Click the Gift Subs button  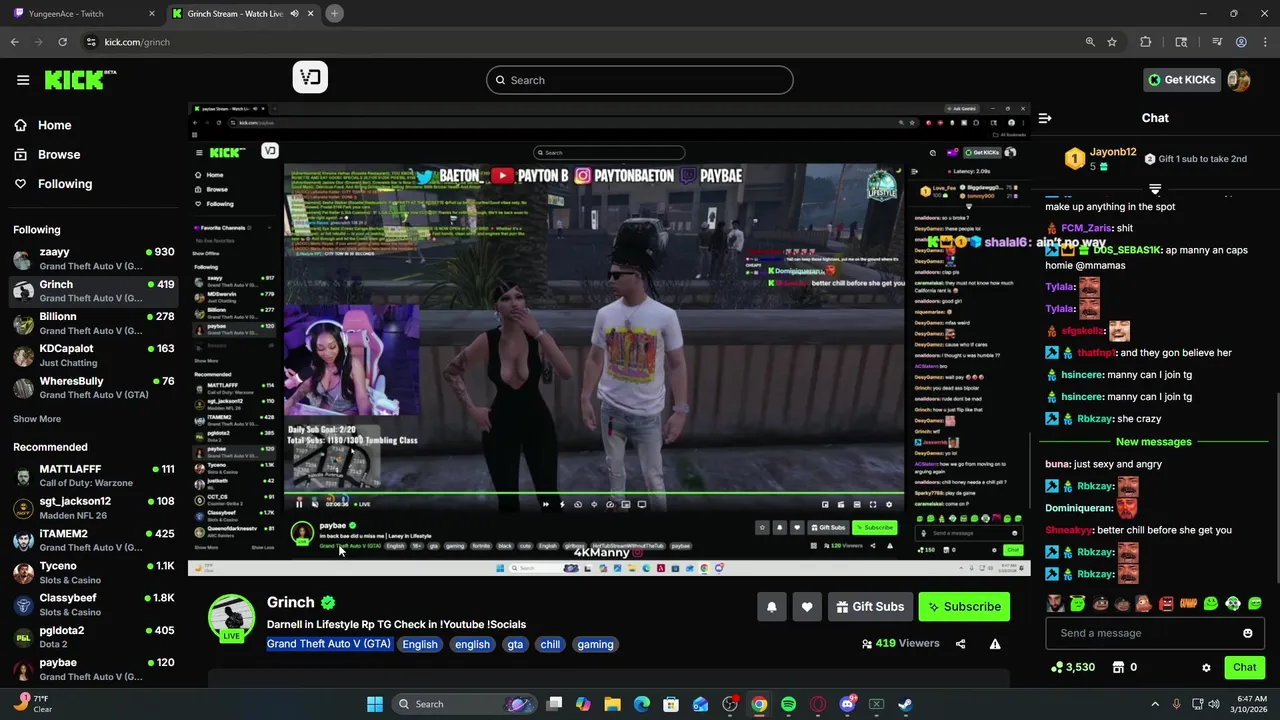point(870,606)
